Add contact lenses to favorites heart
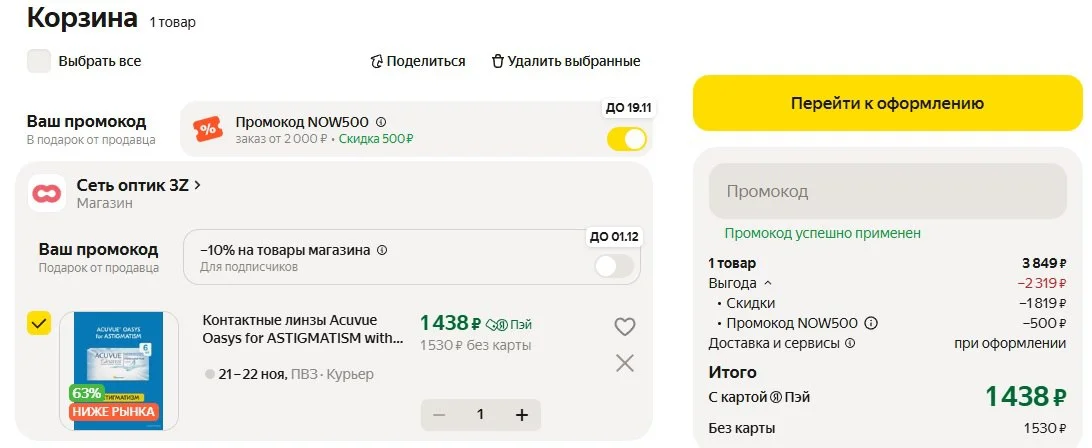Viewport: 1092px width, 448px height. tap(625, 326)
